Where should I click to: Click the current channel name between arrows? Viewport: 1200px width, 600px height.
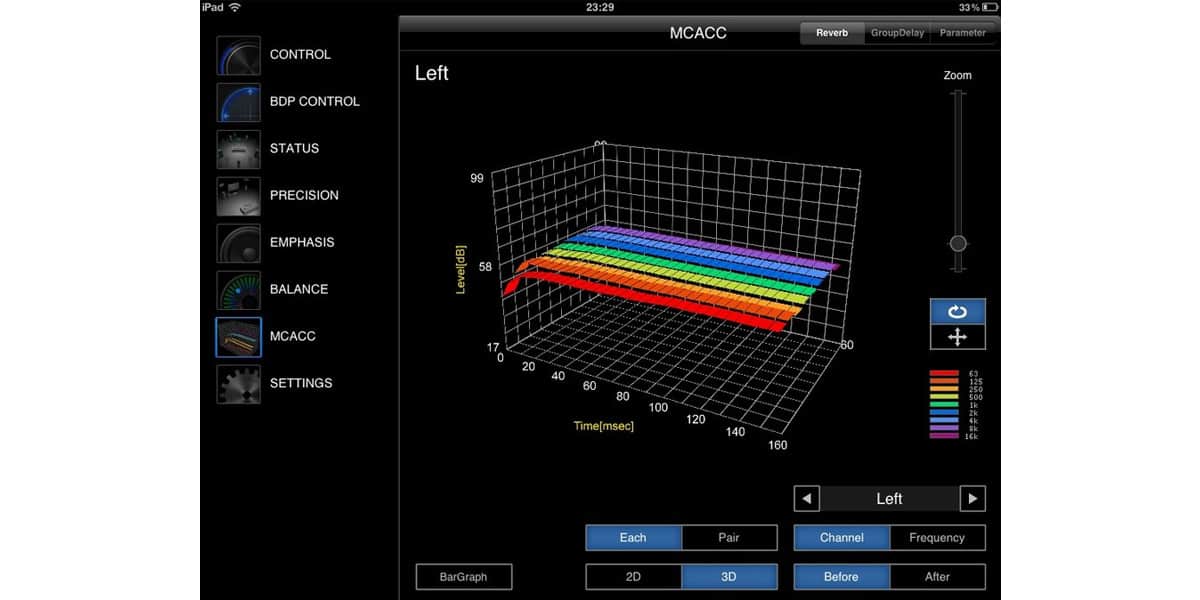point(889,499)
